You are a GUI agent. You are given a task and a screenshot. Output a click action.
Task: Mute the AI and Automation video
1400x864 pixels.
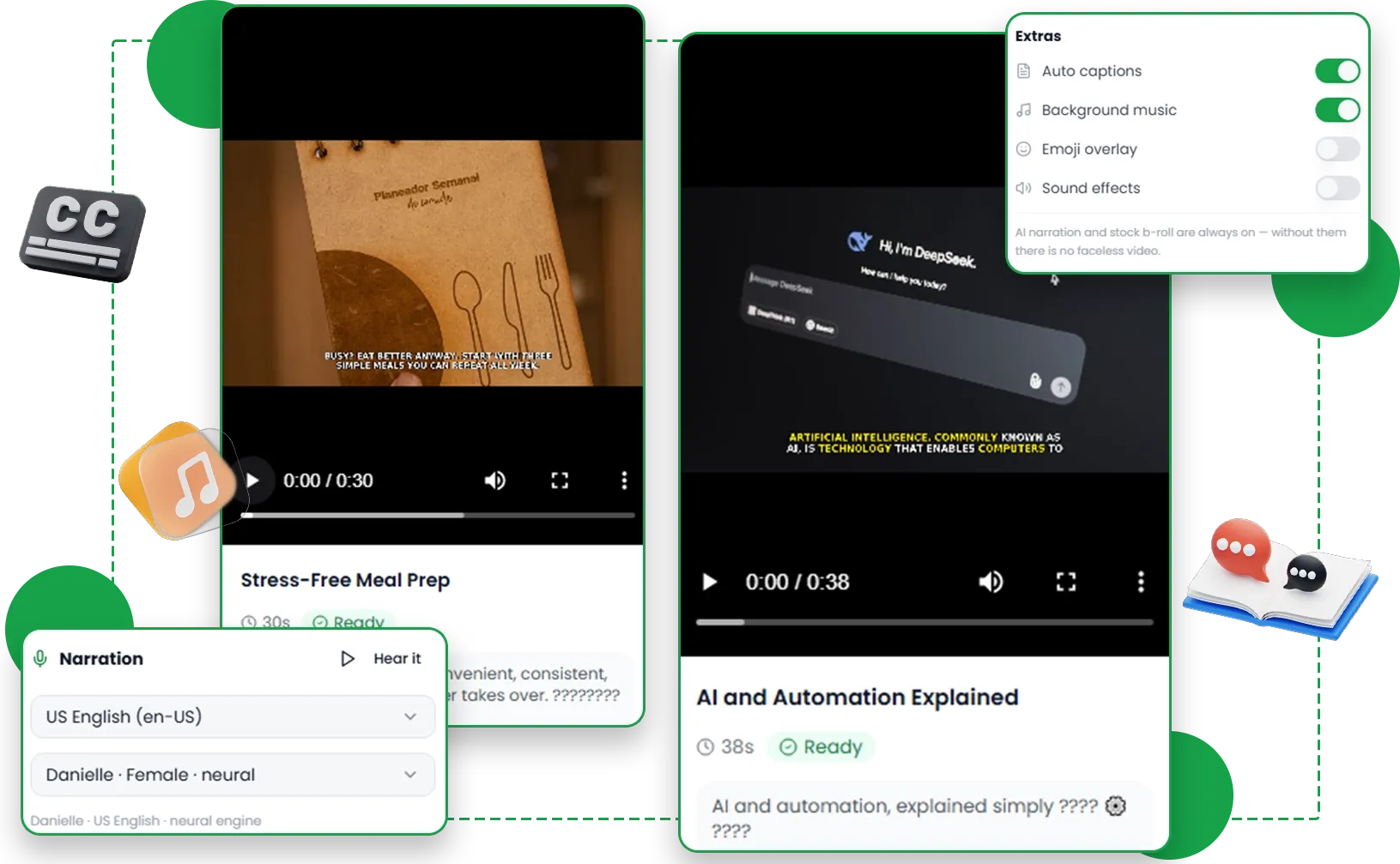click(x=991, y=582)
